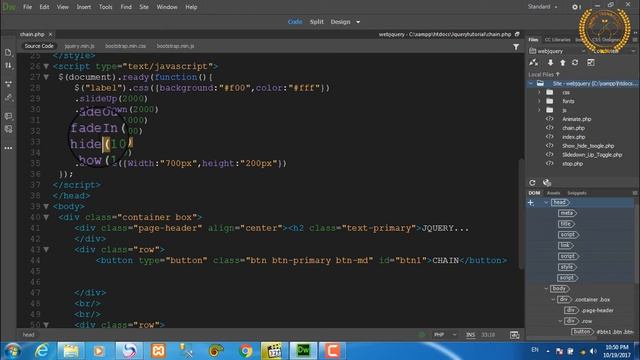Click Expand Files panel icon

pyautogui.click(x=591, y=62)
